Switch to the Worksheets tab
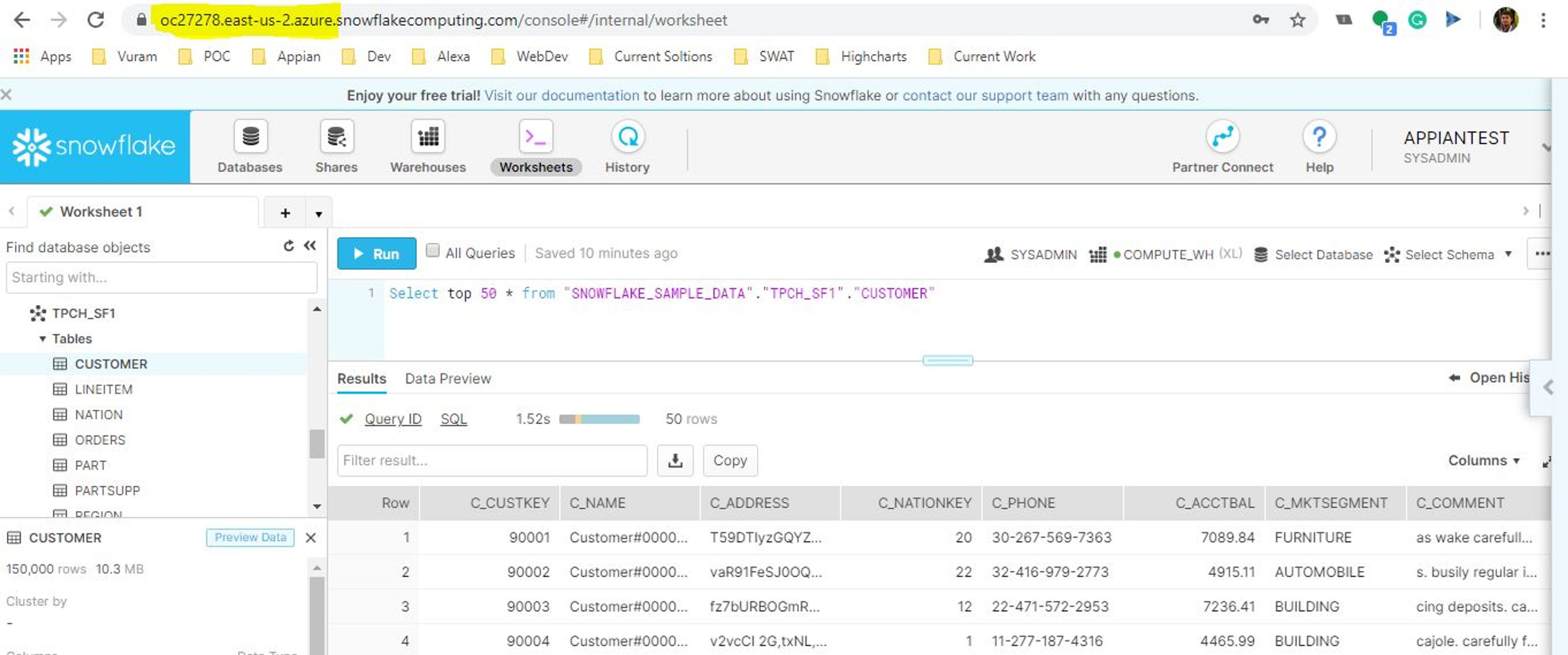 (x=536, y=147)
